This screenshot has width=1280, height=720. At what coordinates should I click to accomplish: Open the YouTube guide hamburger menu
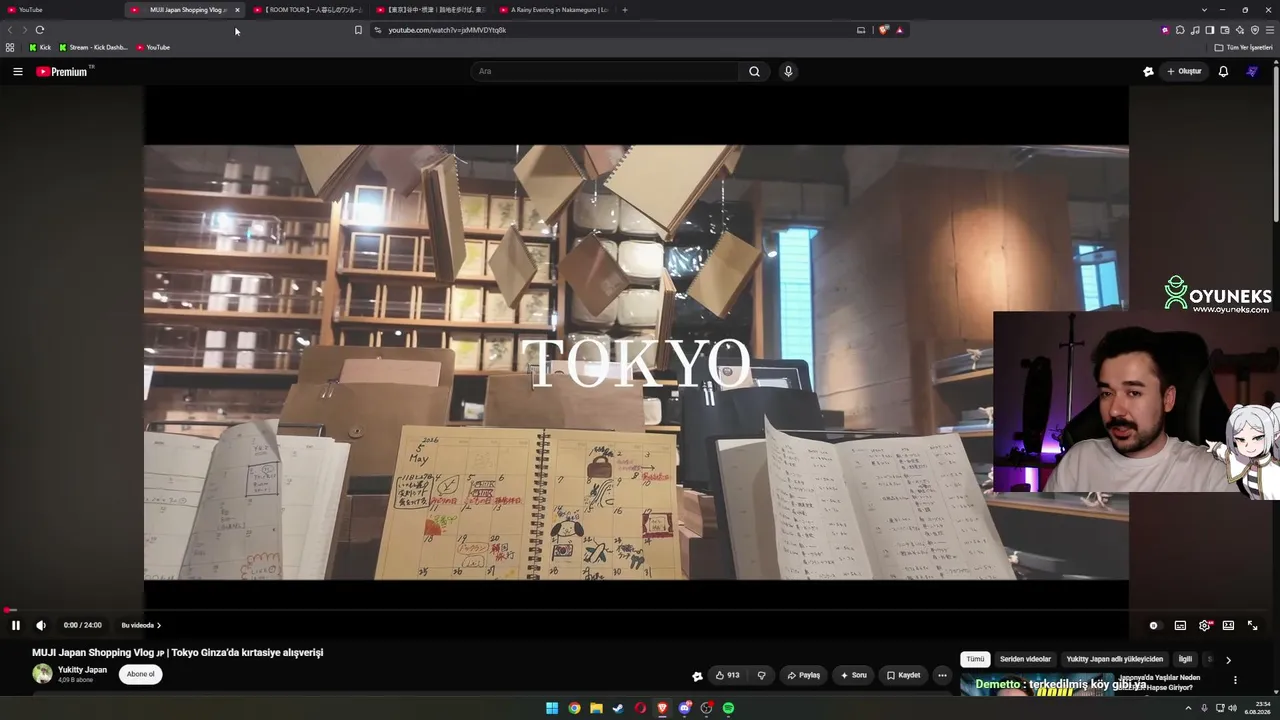tap(18, 71)
